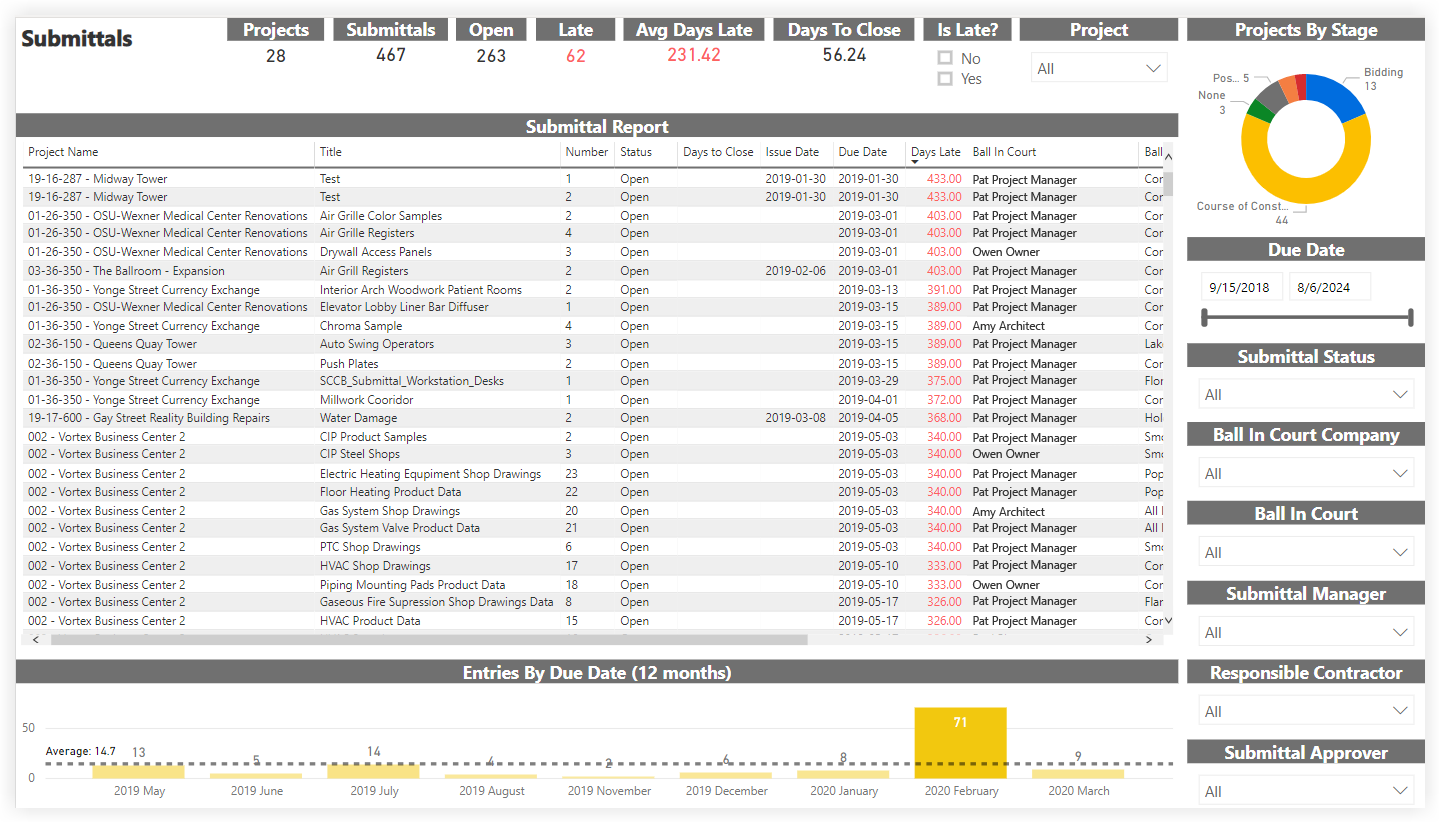Sort by Days to Close column header
Screen dimensions: 1440x823
(x=718, y=152)
